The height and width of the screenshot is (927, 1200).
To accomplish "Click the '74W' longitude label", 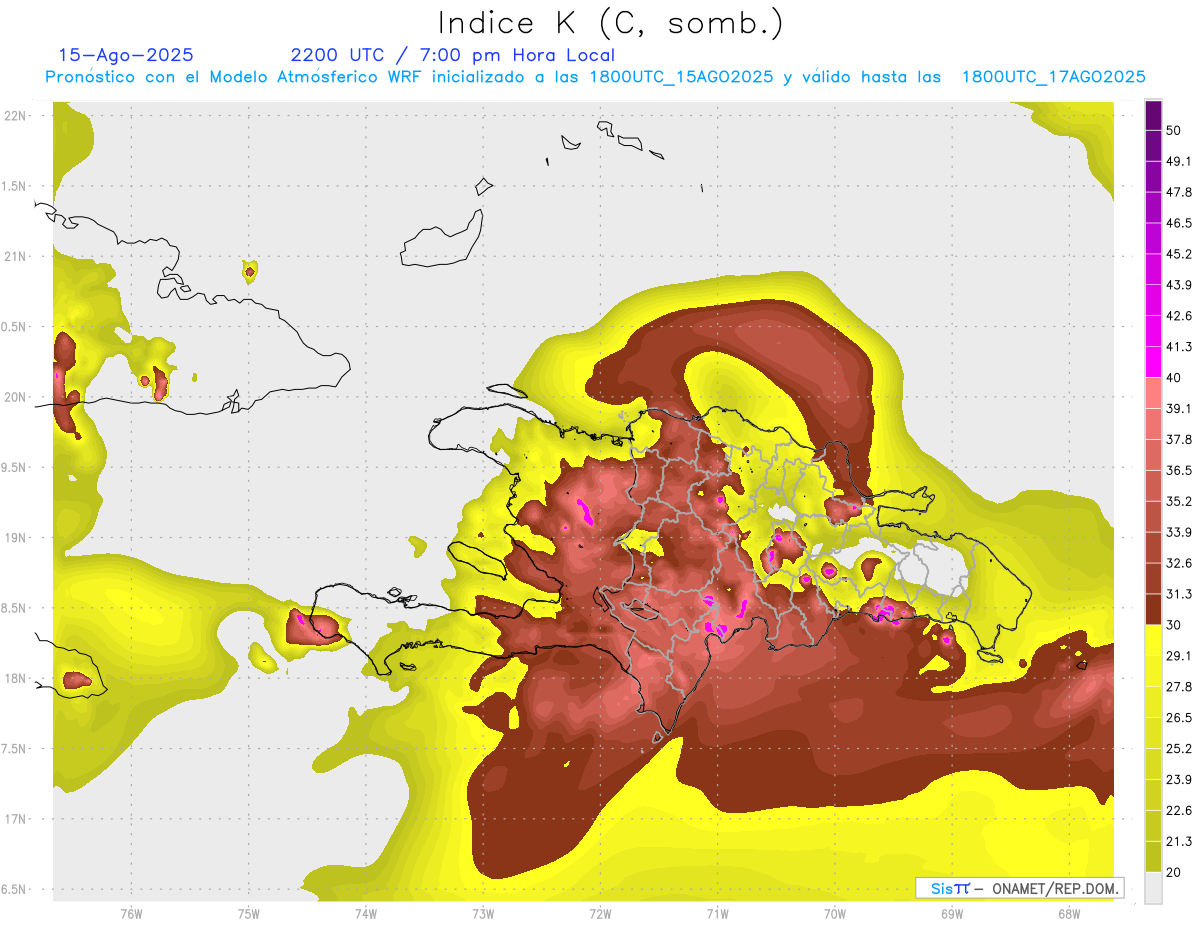I will coord(366,913).
